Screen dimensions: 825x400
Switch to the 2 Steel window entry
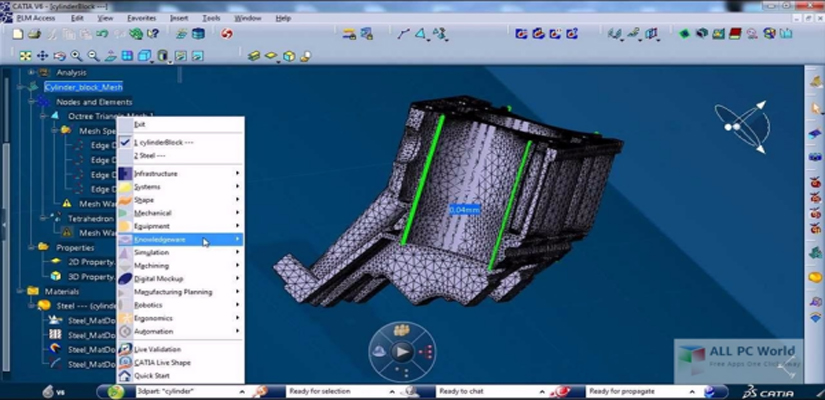tap(150, 155)
